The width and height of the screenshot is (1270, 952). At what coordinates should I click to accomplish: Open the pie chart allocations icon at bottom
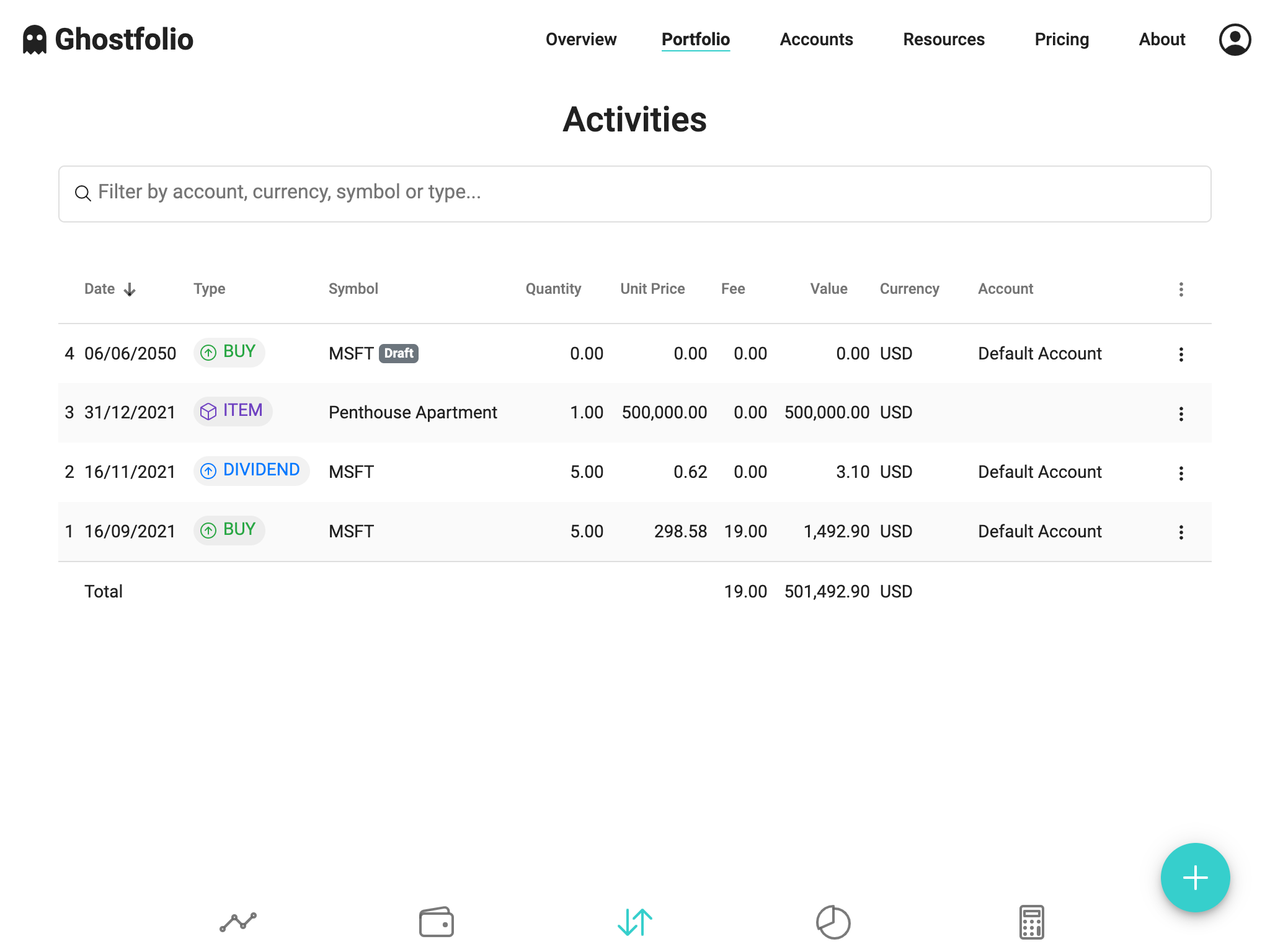(x=833, y=922)
